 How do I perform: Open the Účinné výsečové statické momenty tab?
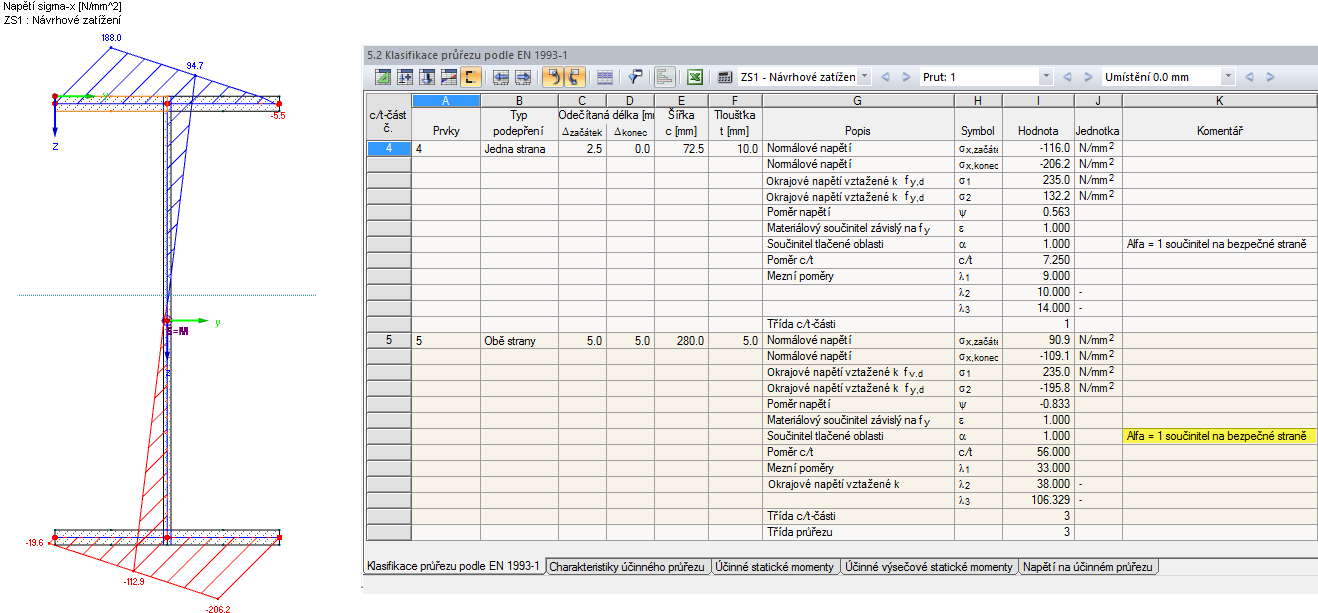[929, 567]
